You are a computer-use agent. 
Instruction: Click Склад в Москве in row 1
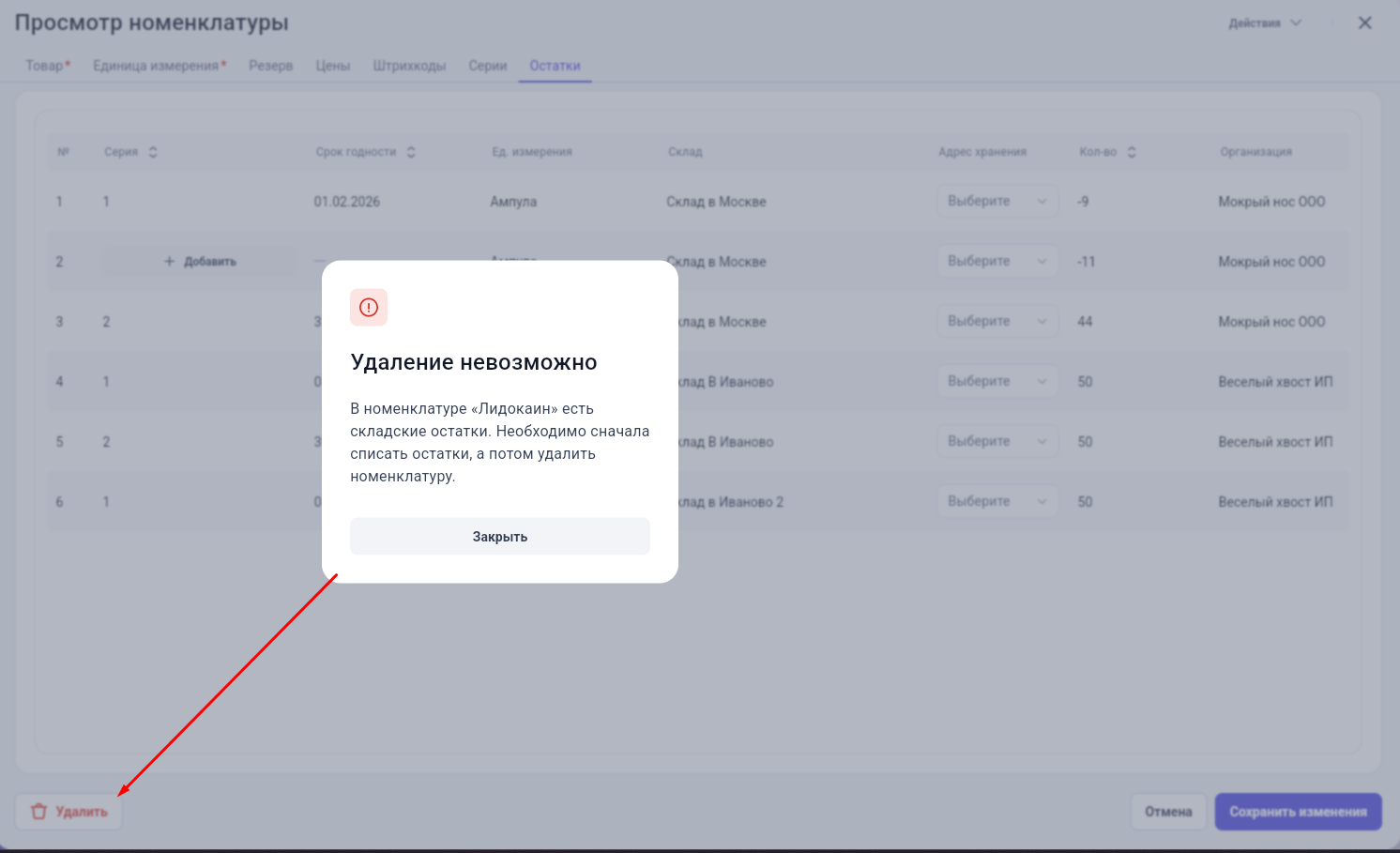pyautogui.click(x=716, y=202)
